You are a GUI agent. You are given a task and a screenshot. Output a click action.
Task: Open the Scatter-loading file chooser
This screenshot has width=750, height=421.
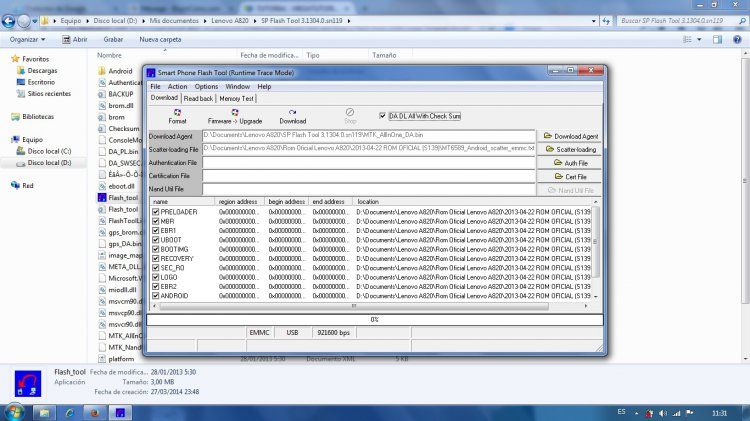coord(571,150)
